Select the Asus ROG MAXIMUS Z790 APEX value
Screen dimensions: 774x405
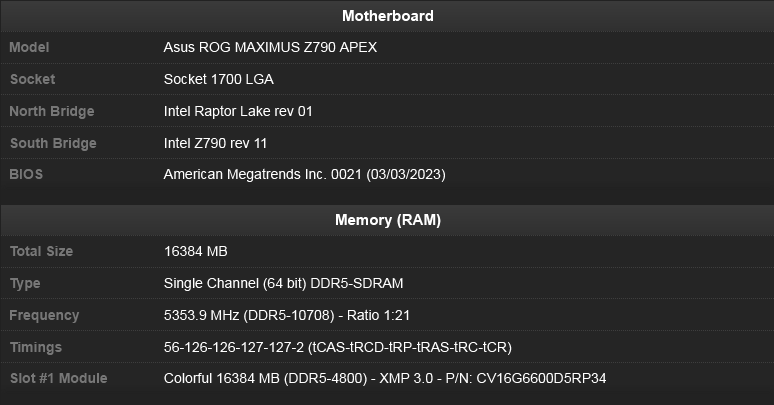pos(270,47)
